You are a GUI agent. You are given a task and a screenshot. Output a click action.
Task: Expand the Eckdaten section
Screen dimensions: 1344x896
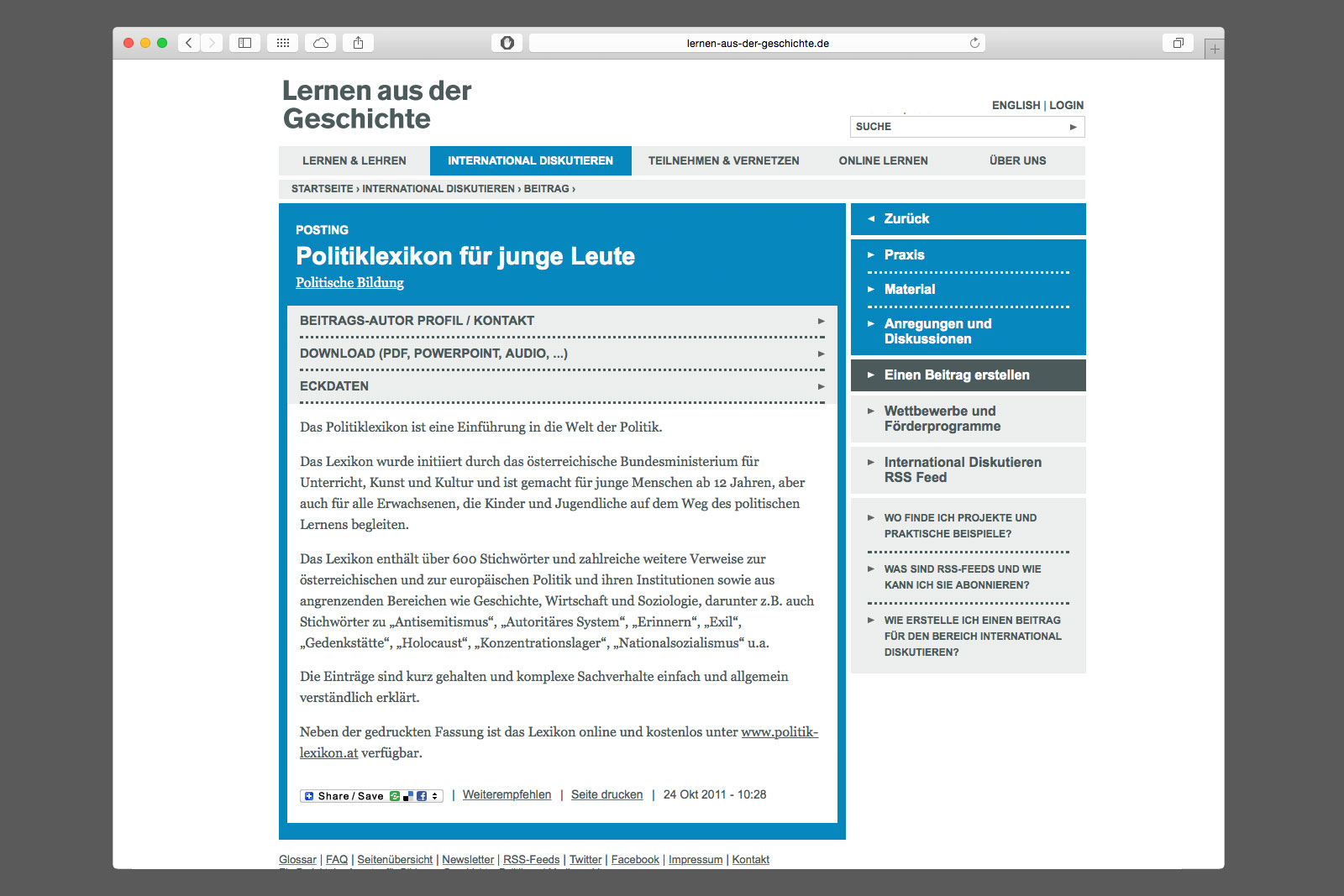(x=561, y=386)
